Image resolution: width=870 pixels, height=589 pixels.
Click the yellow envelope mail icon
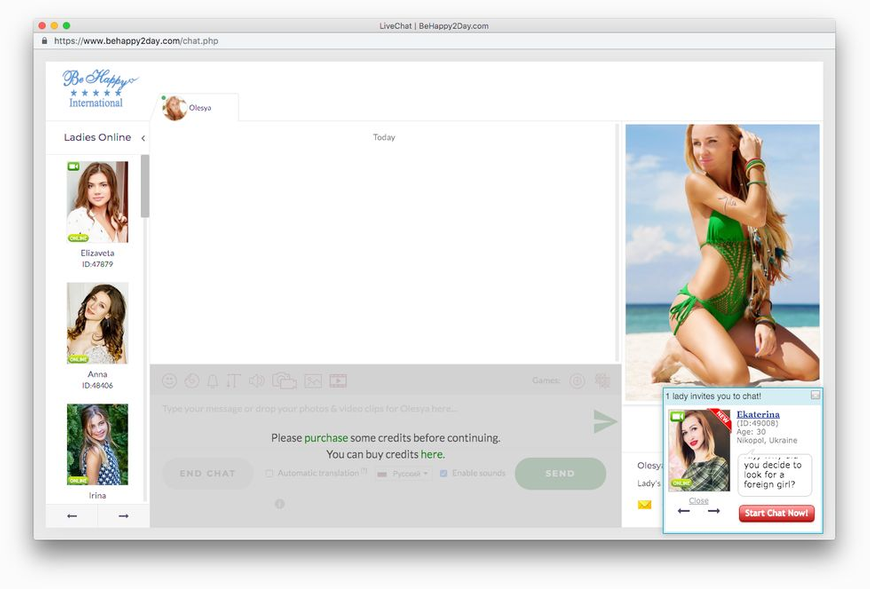[x=644, y=505]
